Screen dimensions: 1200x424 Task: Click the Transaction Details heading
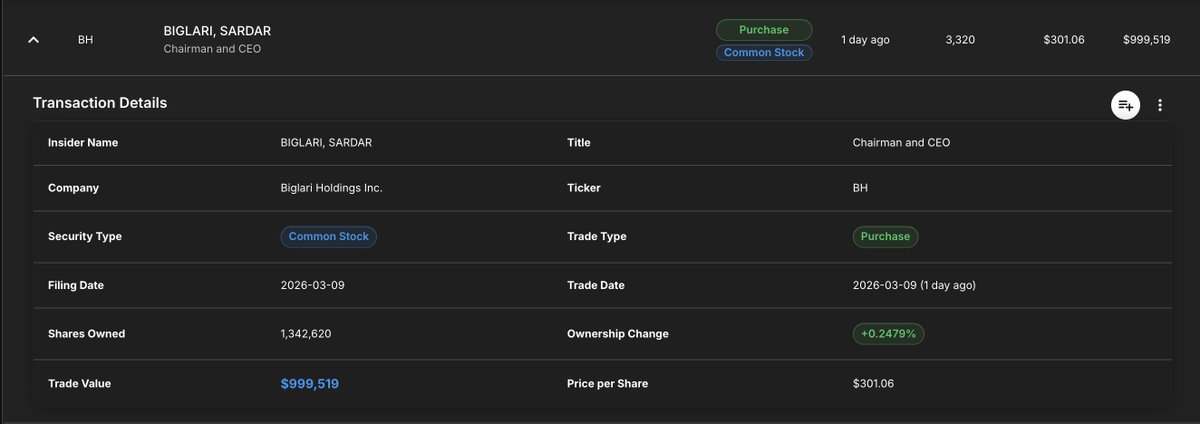tap(100, 103)
